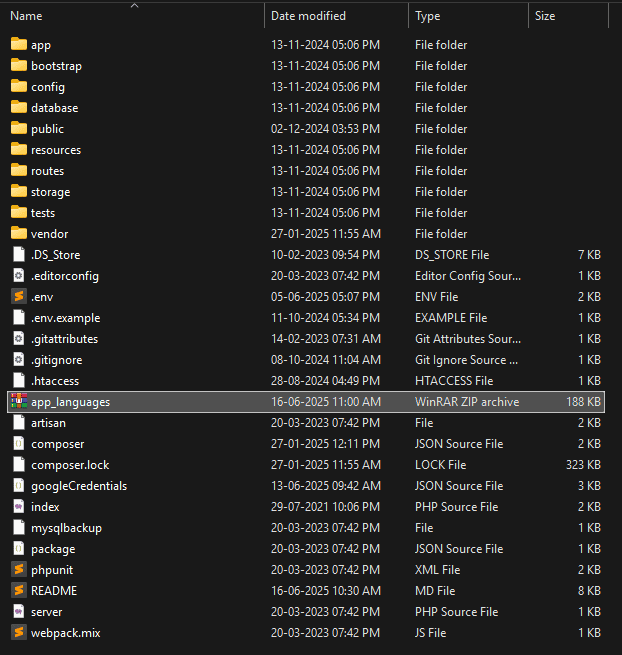Click the WinRAR icon of app_languages archive

coord(18,402)
